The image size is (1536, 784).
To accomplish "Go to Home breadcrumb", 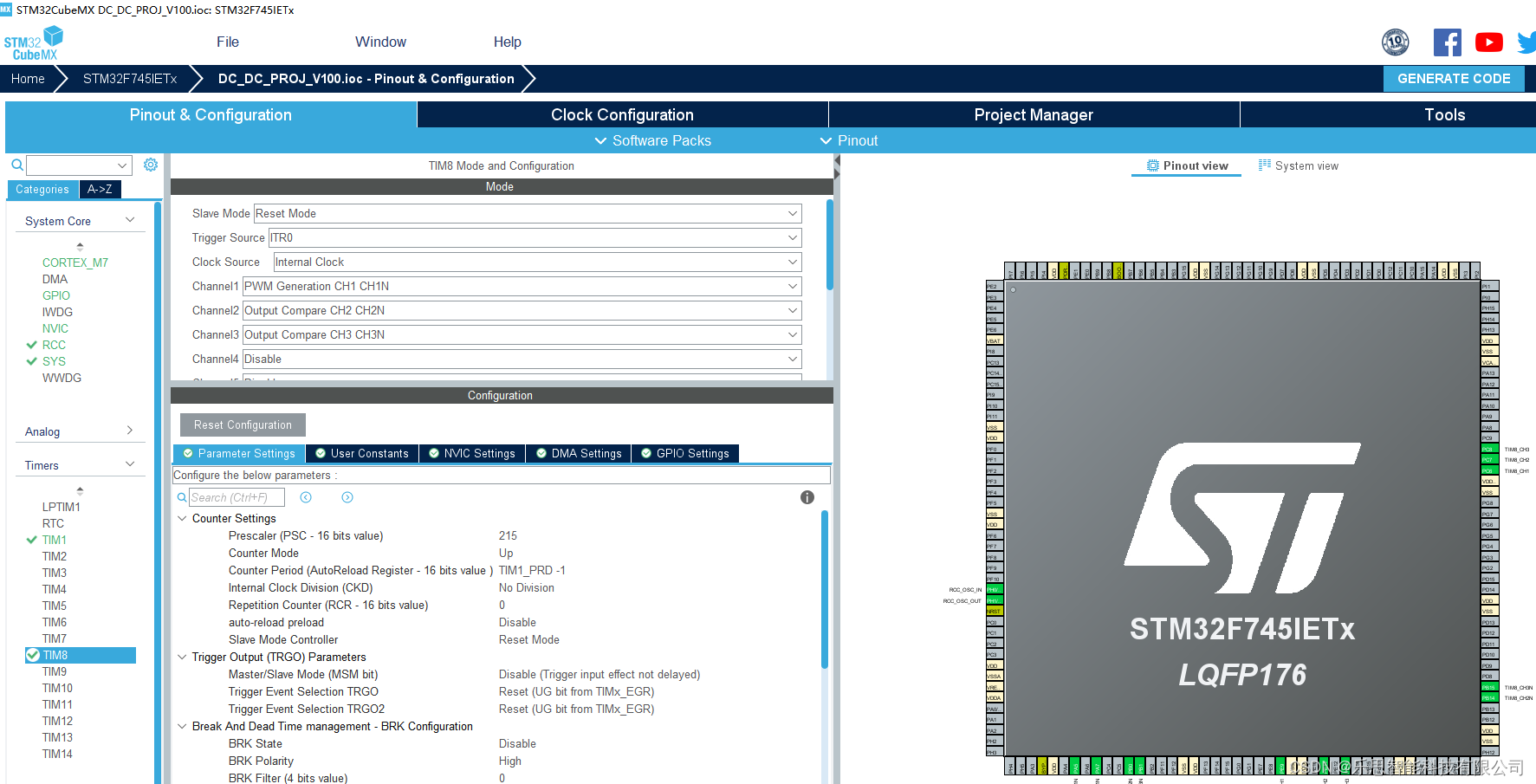I will 28,78.
